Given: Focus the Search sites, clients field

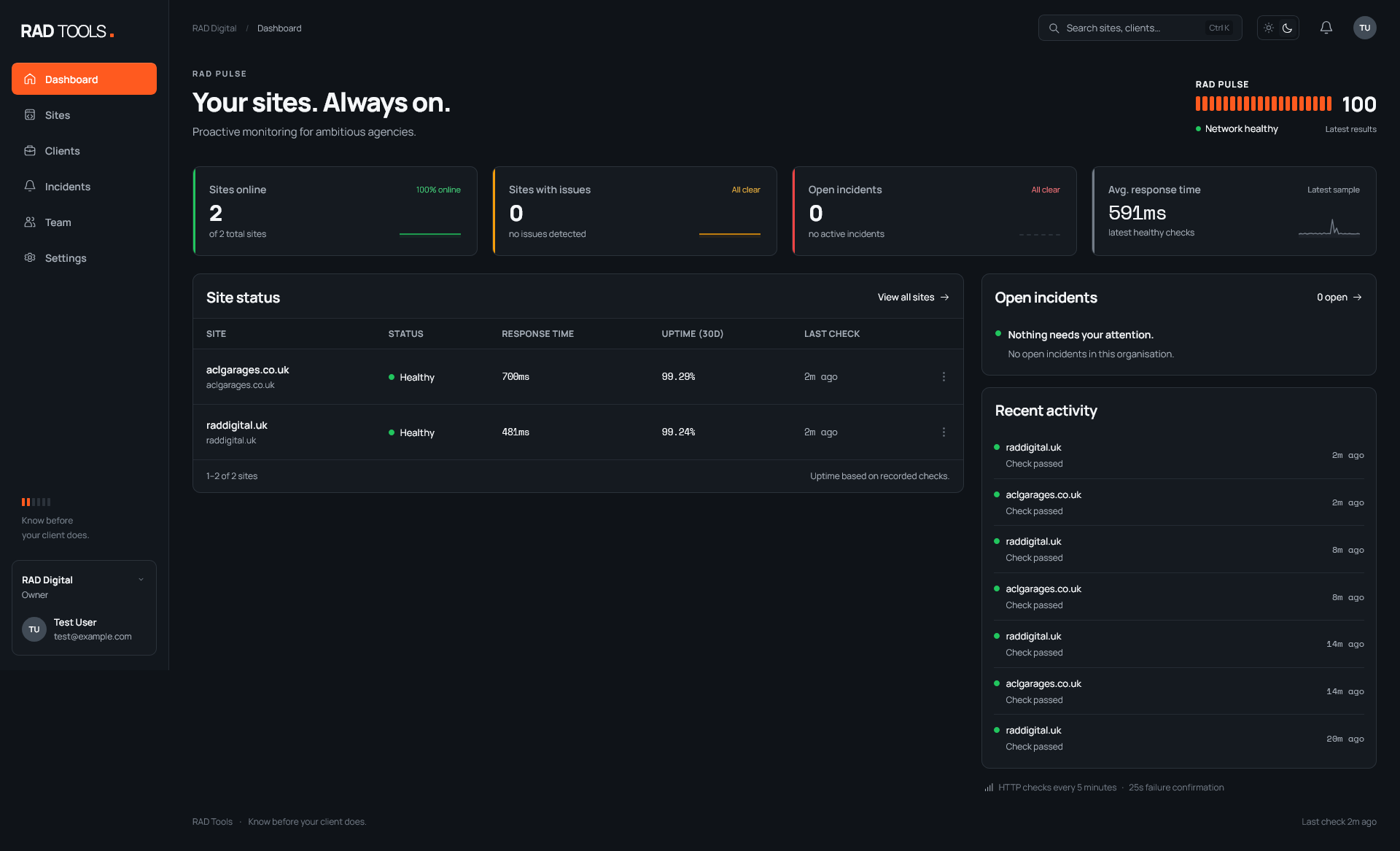Looking at the screenshot, I should pyautogui.click(x=1140, y=28).
